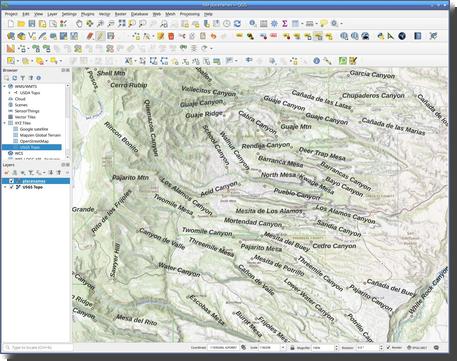Toggle editing with the highlighted pencil button
This screenshot has width=457, height=361.
coord(100,36)
